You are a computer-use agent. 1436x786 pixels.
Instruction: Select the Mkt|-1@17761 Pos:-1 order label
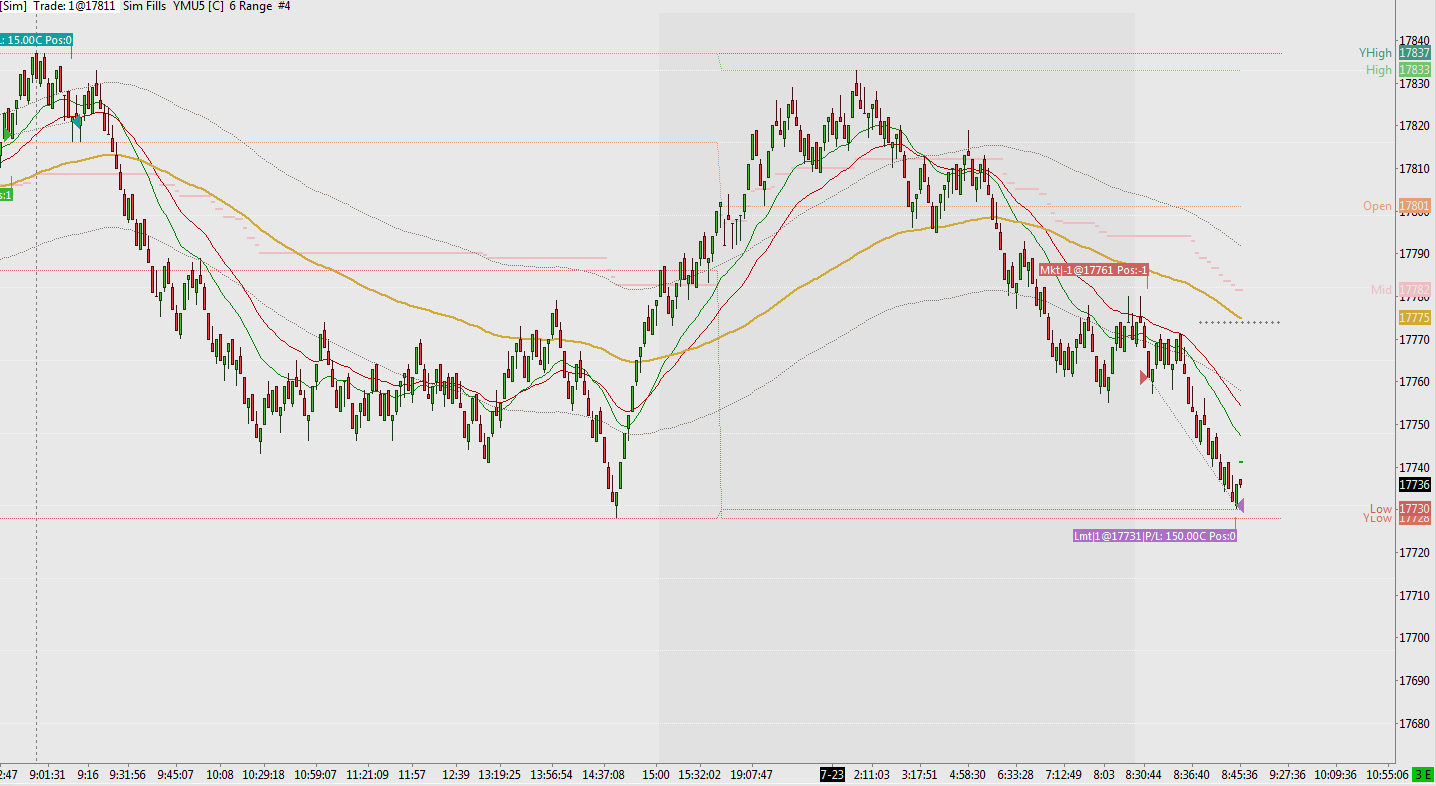click(x=1093, y=270)
